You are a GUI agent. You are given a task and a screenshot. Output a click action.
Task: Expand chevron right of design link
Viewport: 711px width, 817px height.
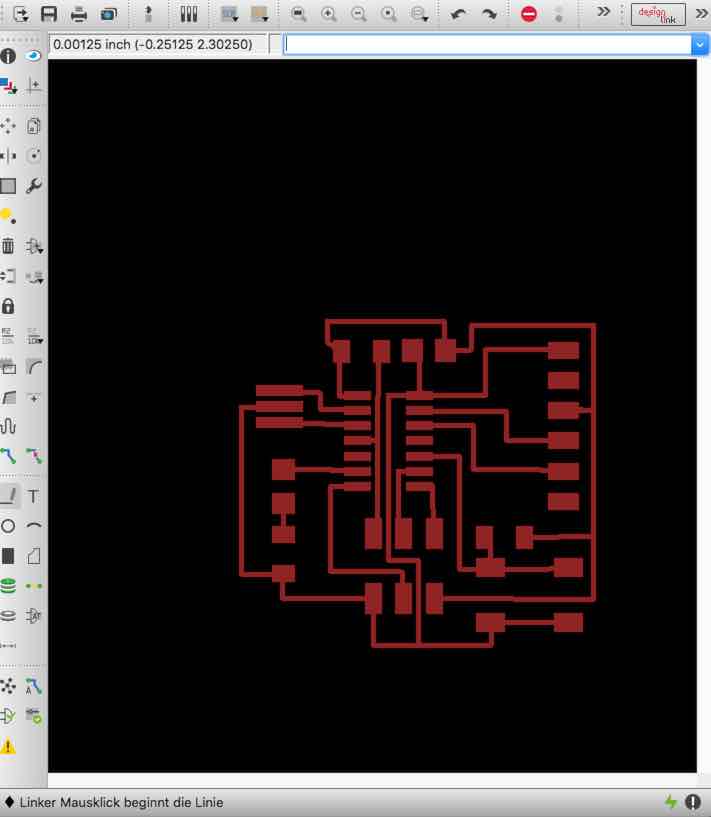702,14
